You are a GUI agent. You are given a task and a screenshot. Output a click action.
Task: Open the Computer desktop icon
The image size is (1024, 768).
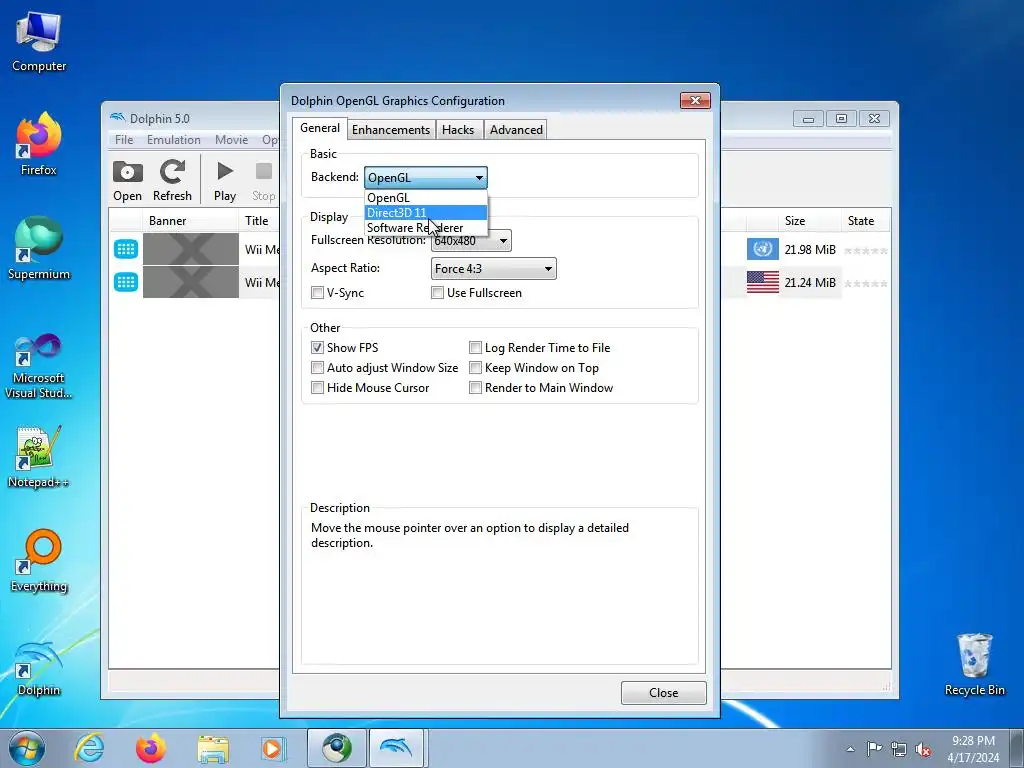point(39,42)
